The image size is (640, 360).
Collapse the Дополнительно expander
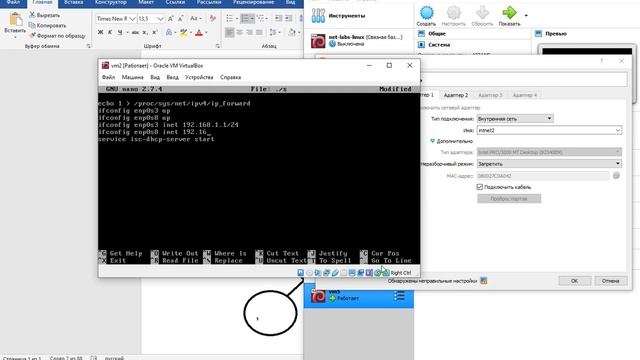click(432, 141)
